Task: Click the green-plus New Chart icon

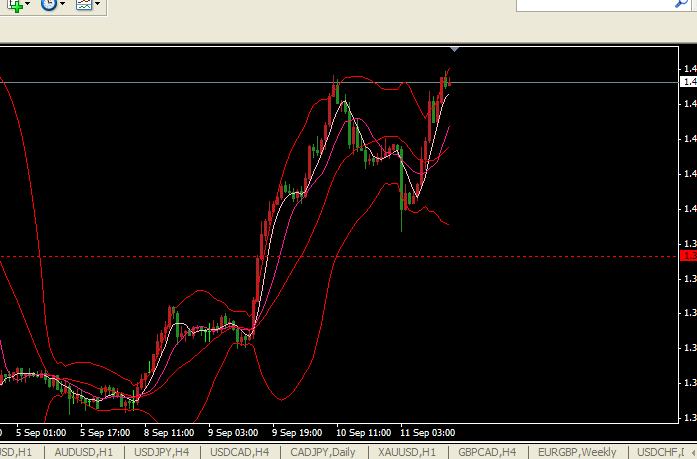Action: click(x=15, y=5)
